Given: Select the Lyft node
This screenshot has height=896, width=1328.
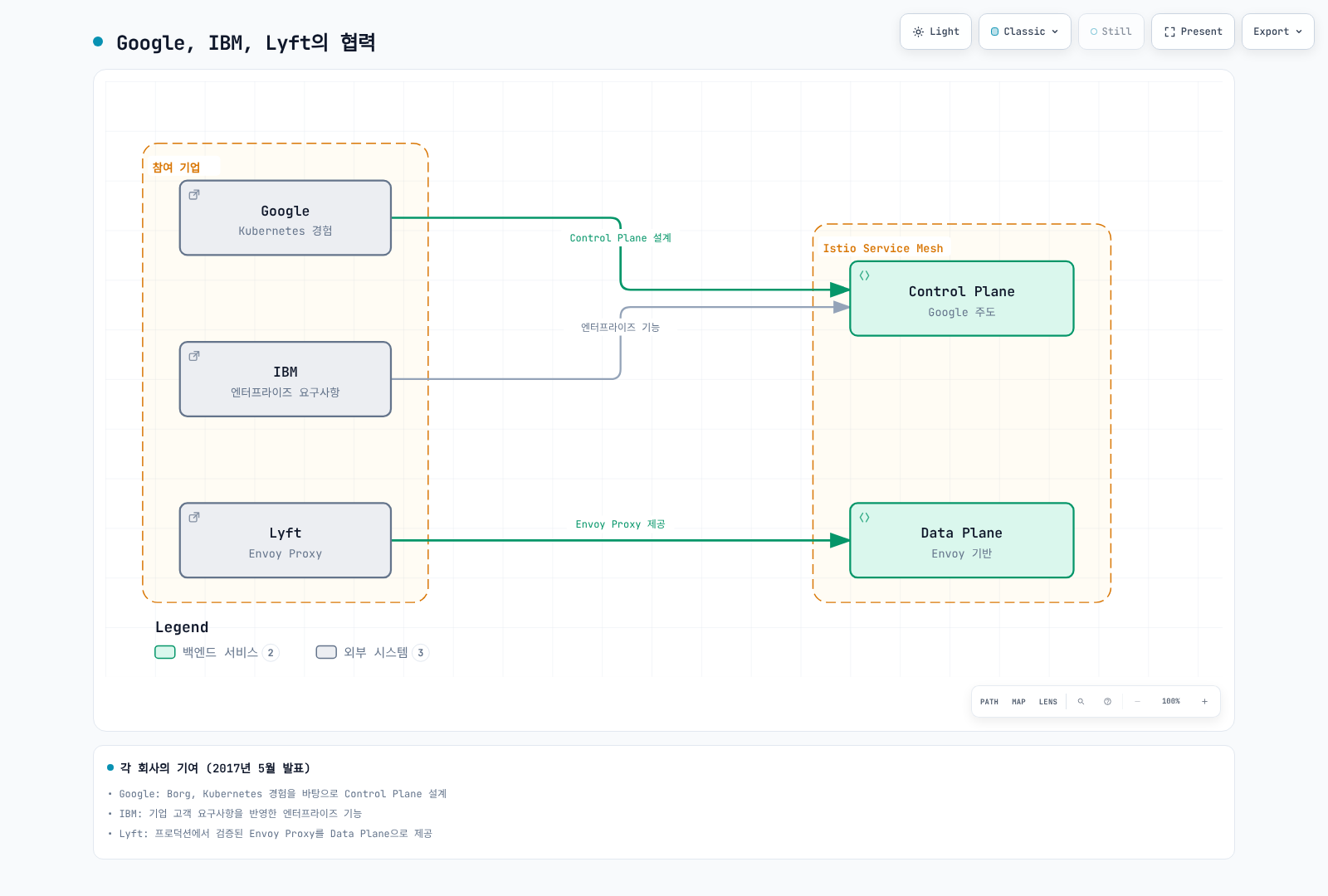Looking at the screenshot, I should click(x=286, y=540).
